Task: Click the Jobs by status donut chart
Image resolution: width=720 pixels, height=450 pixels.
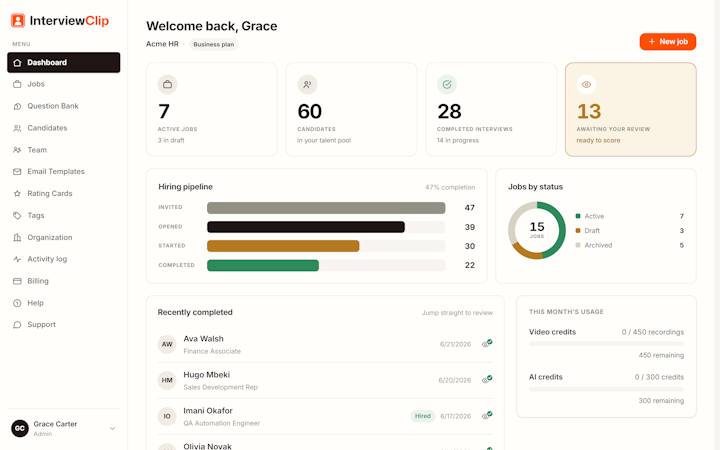Action: click(x=537, y=231)
